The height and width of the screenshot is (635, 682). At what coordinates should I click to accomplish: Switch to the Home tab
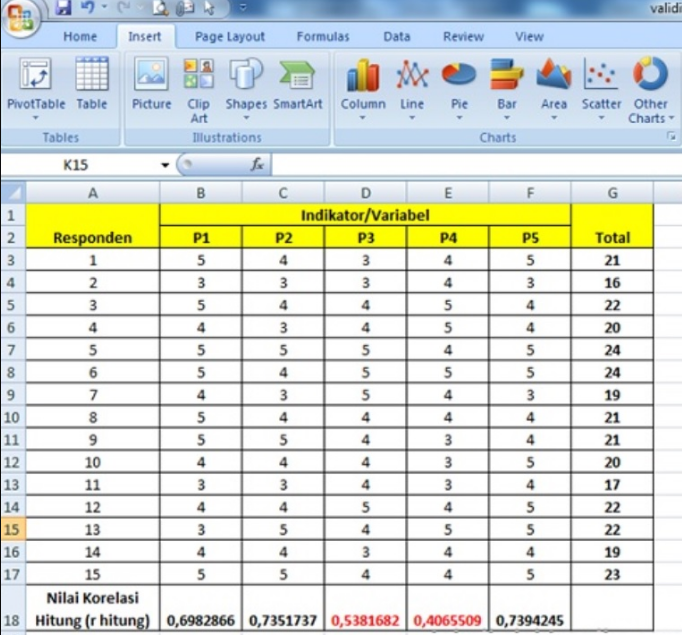[80, 37]
